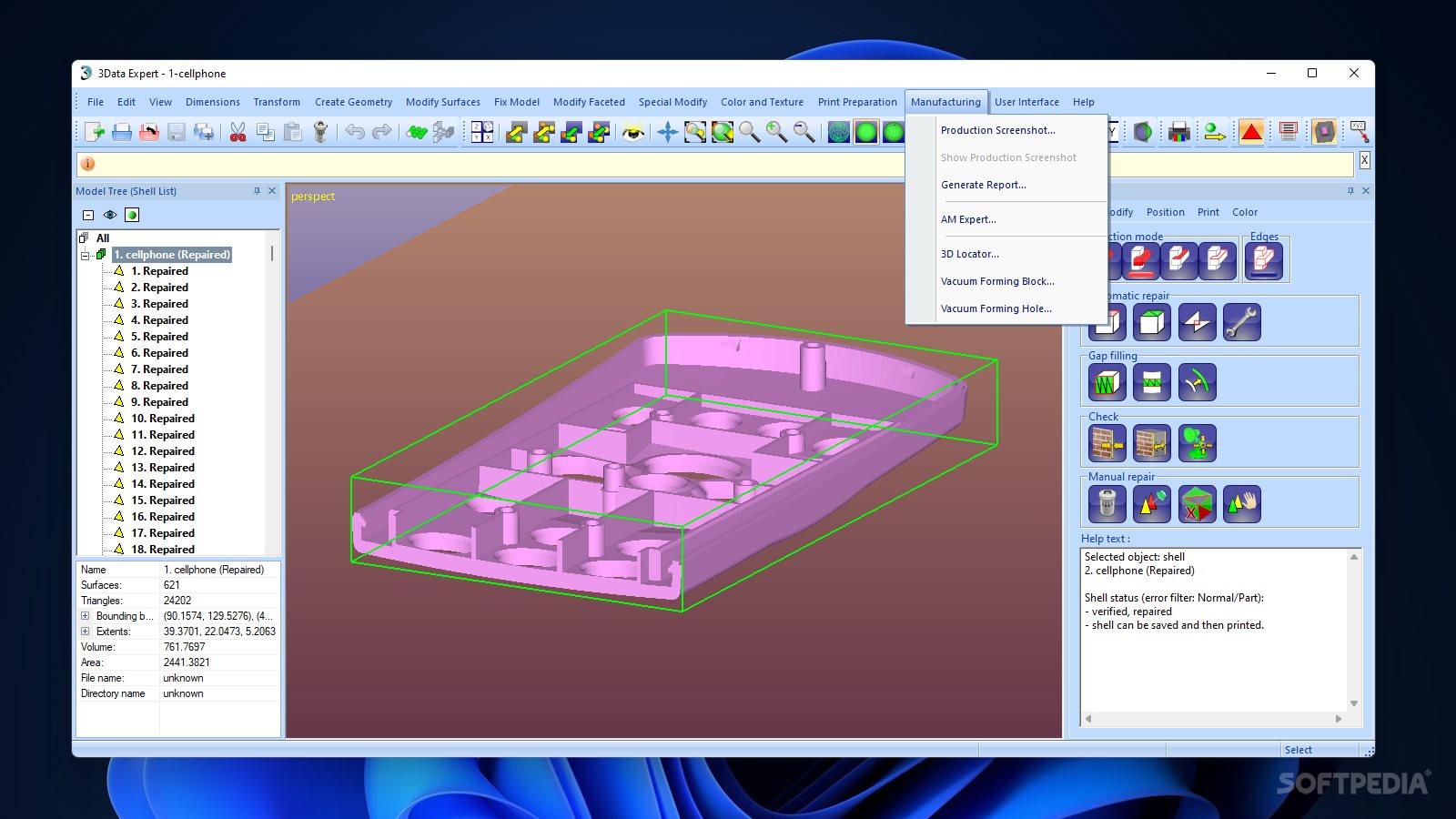This screenshot has width=1456, height=819.
Task: Click the trash can Manual repair icon
Action: click(x=1107, y=503)
